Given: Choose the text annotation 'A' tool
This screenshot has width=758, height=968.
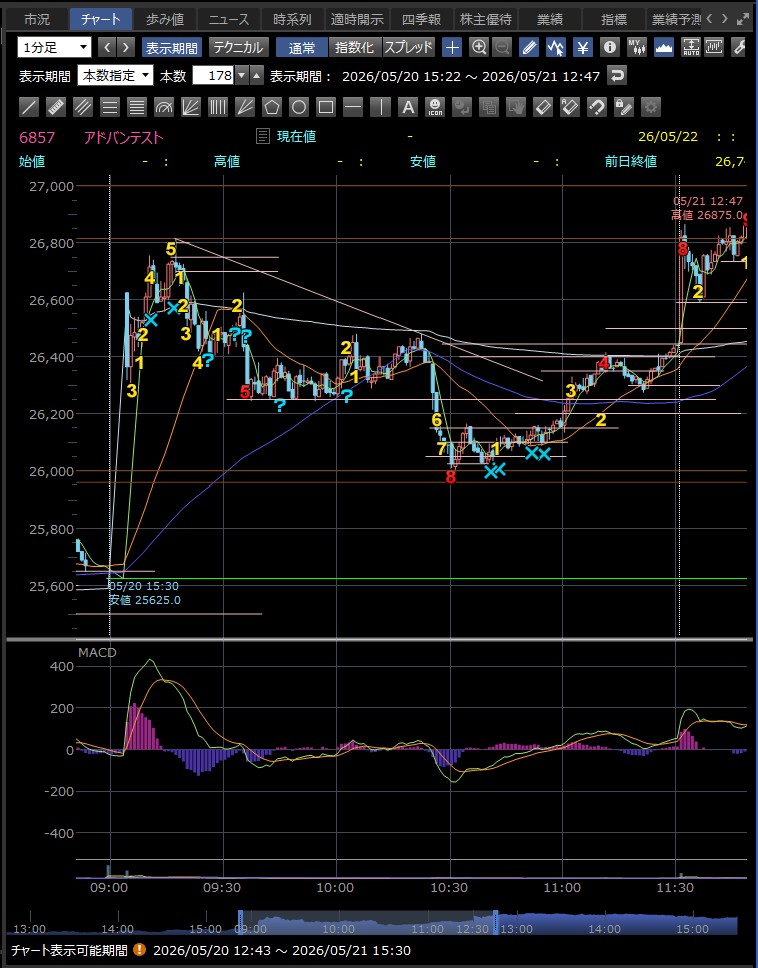Looking at the screenshot, I should [x=407, y=107].
